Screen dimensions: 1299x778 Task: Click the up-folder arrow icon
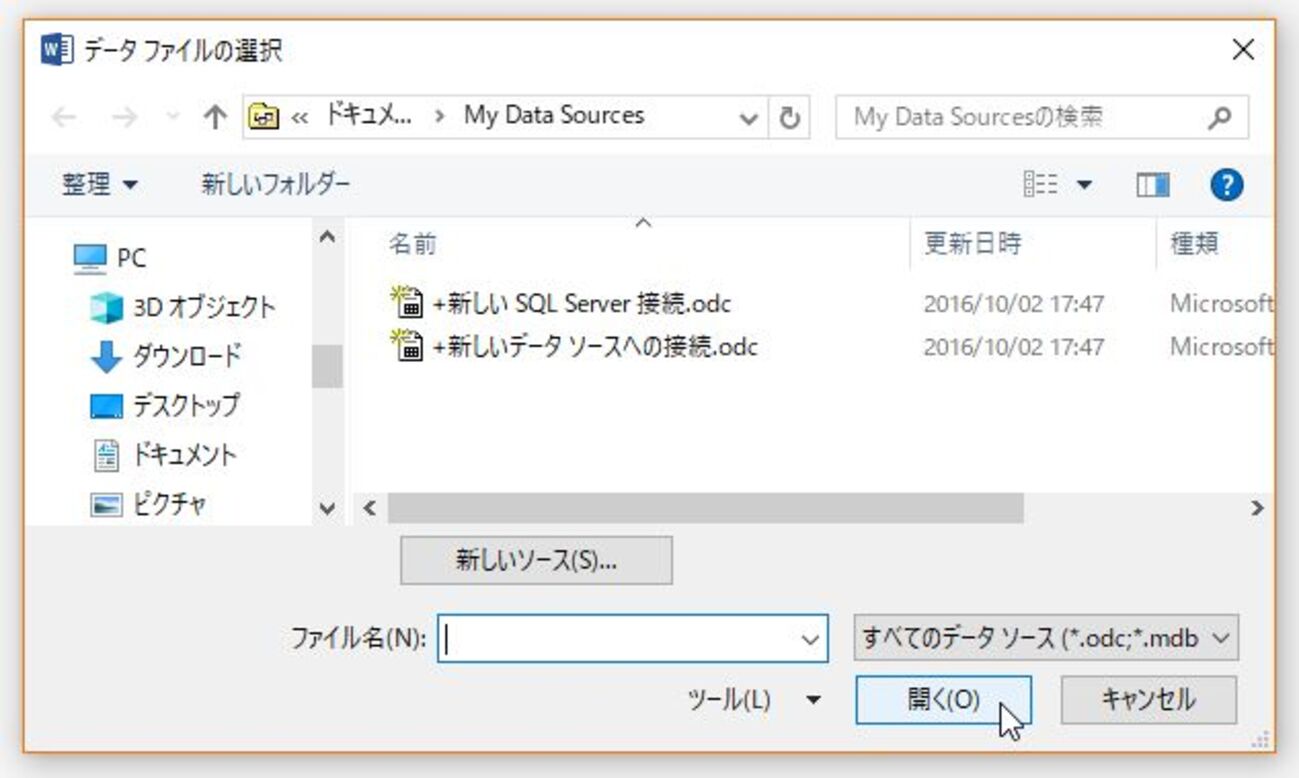coord(215,118)
